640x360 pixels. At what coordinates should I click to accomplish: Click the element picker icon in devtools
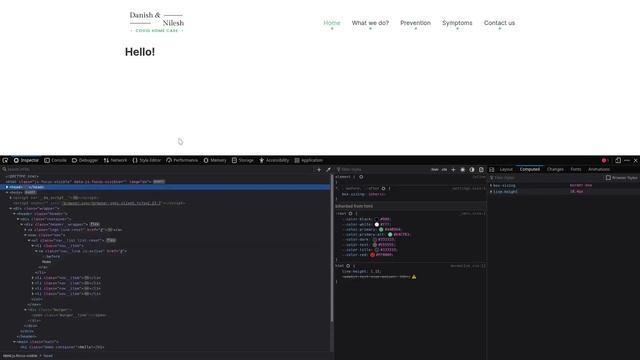pos(5,160)
